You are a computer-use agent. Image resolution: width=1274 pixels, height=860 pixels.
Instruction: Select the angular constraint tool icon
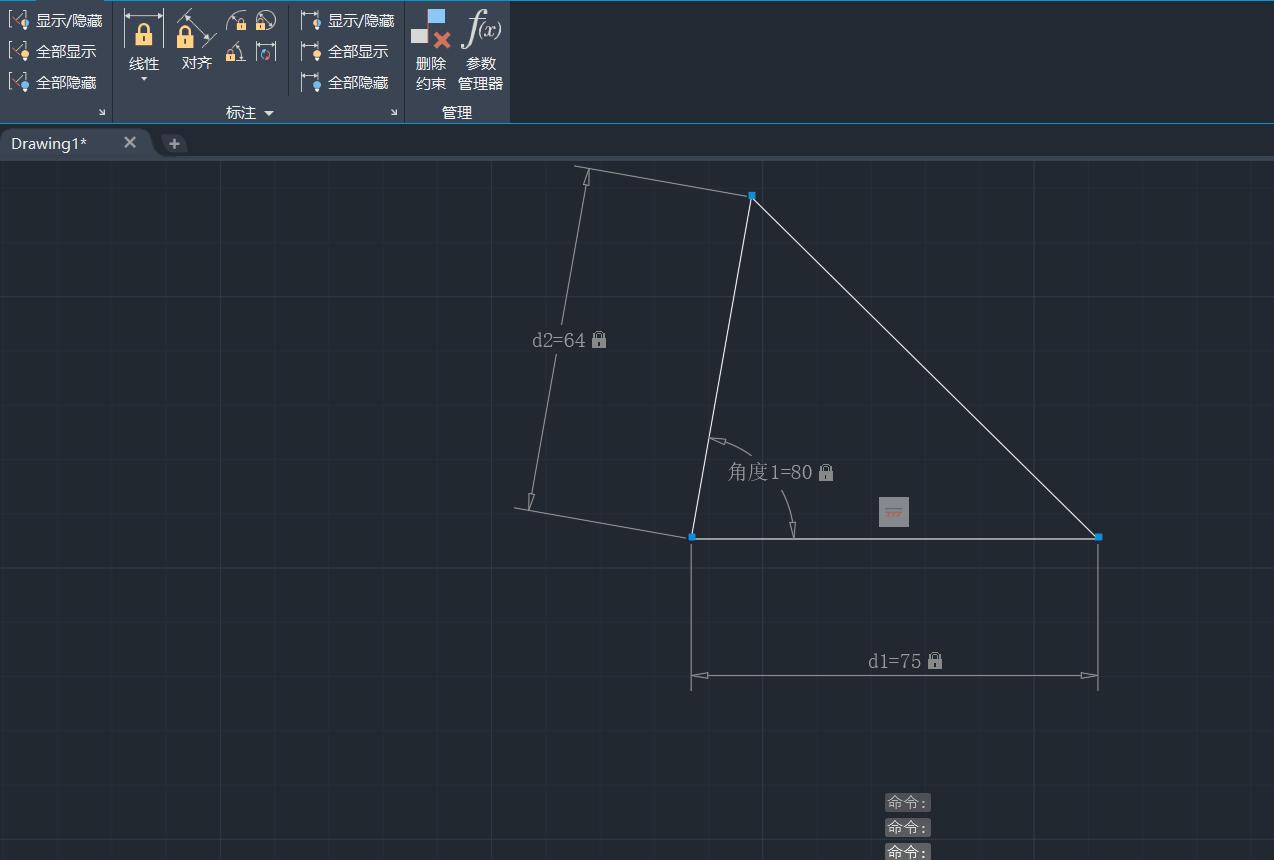[236, 52]
